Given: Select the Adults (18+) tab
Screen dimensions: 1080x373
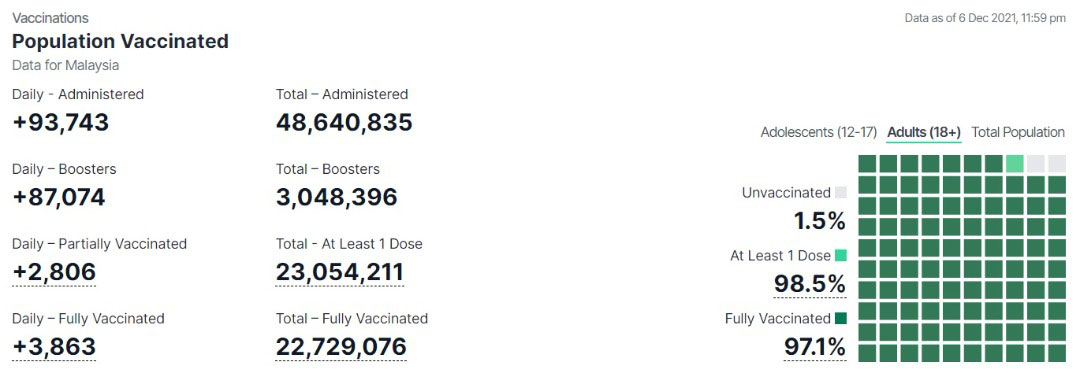Looking at the screenshot, I should [x=924, y=132].
